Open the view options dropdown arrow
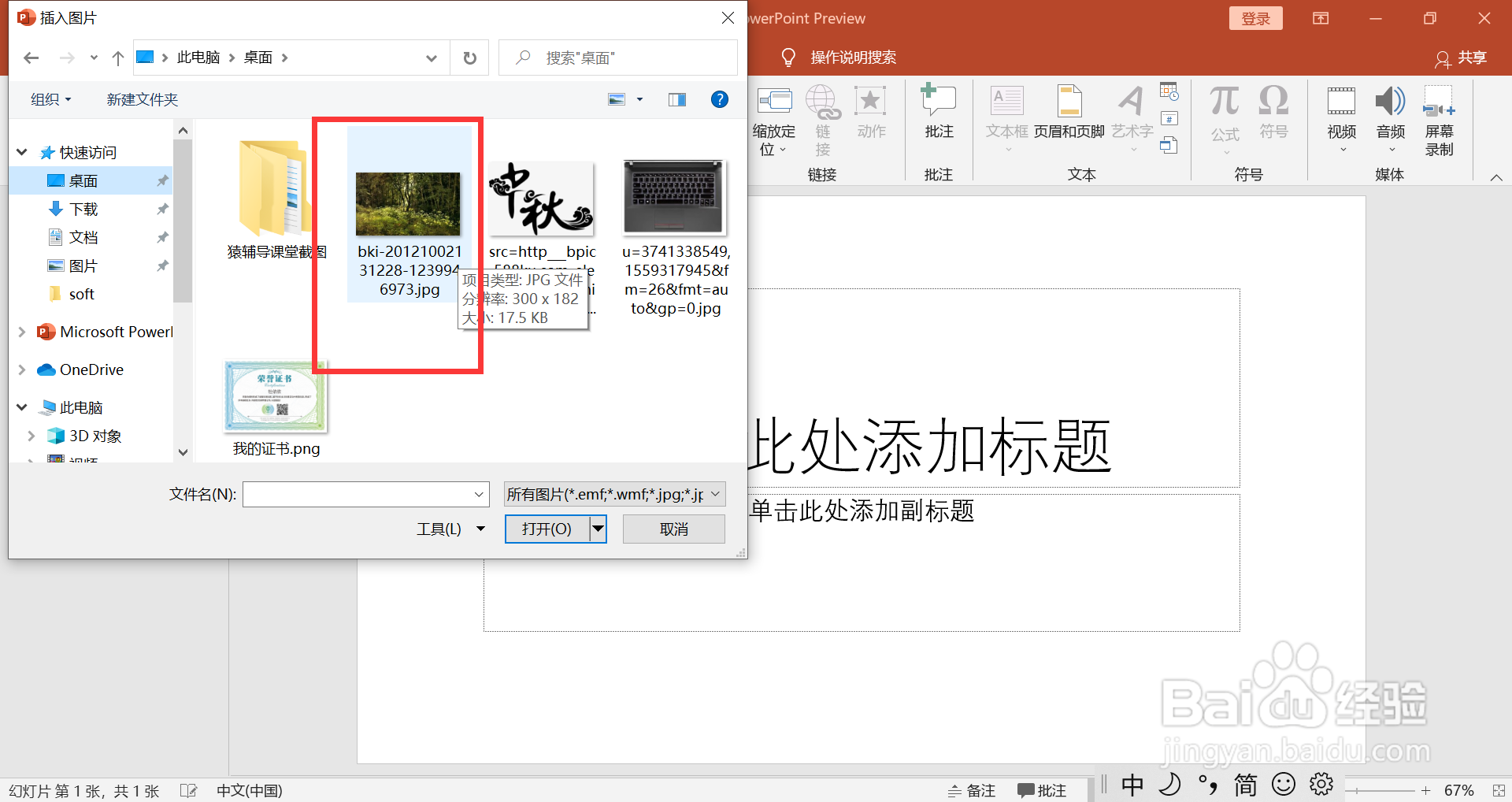1512x802 pixels. click(x=639, y=99)
